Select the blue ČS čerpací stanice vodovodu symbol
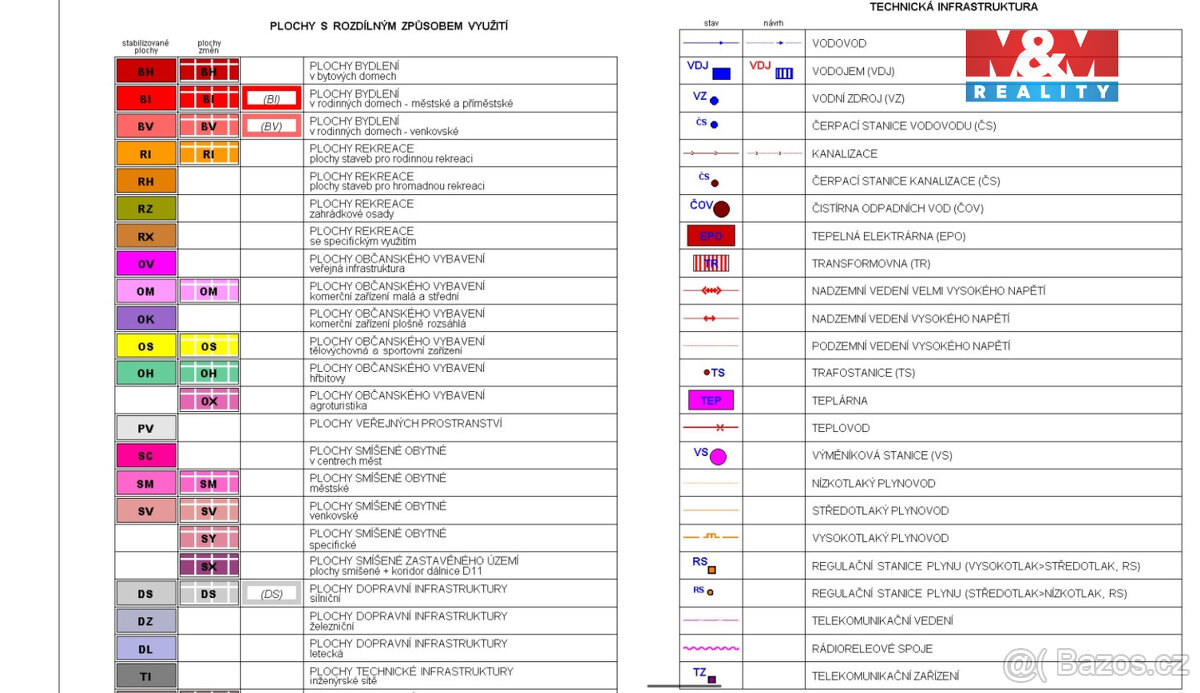 pyautogui.click(x=706, y=124)
